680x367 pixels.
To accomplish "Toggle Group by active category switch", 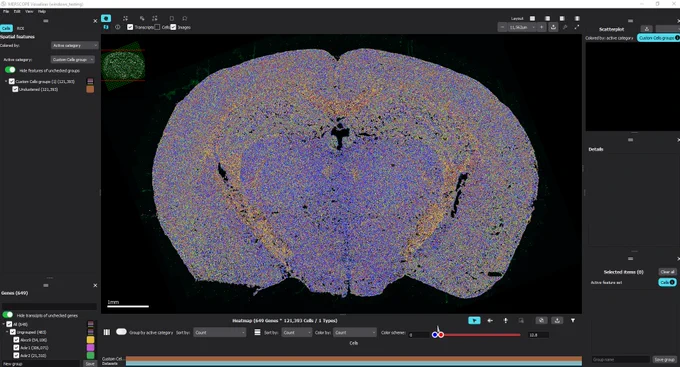I will (x=121, y=332).
